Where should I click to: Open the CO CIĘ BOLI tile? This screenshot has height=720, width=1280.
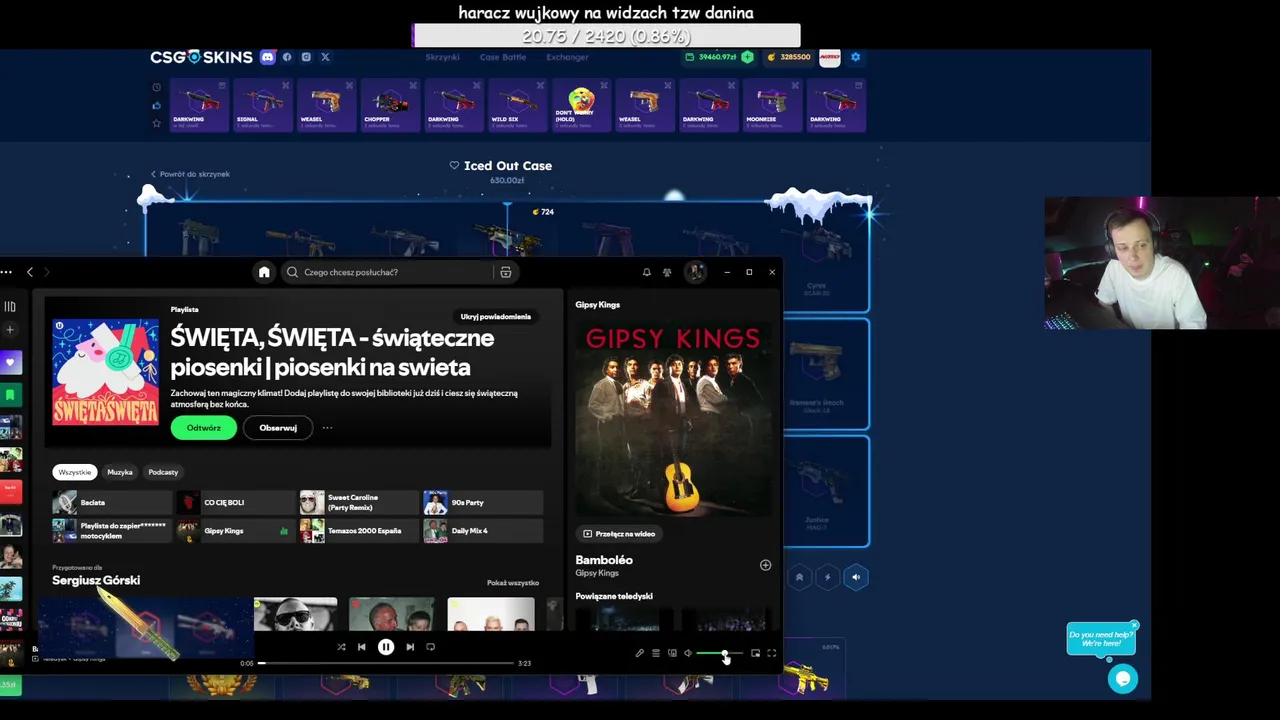(236, 503)
